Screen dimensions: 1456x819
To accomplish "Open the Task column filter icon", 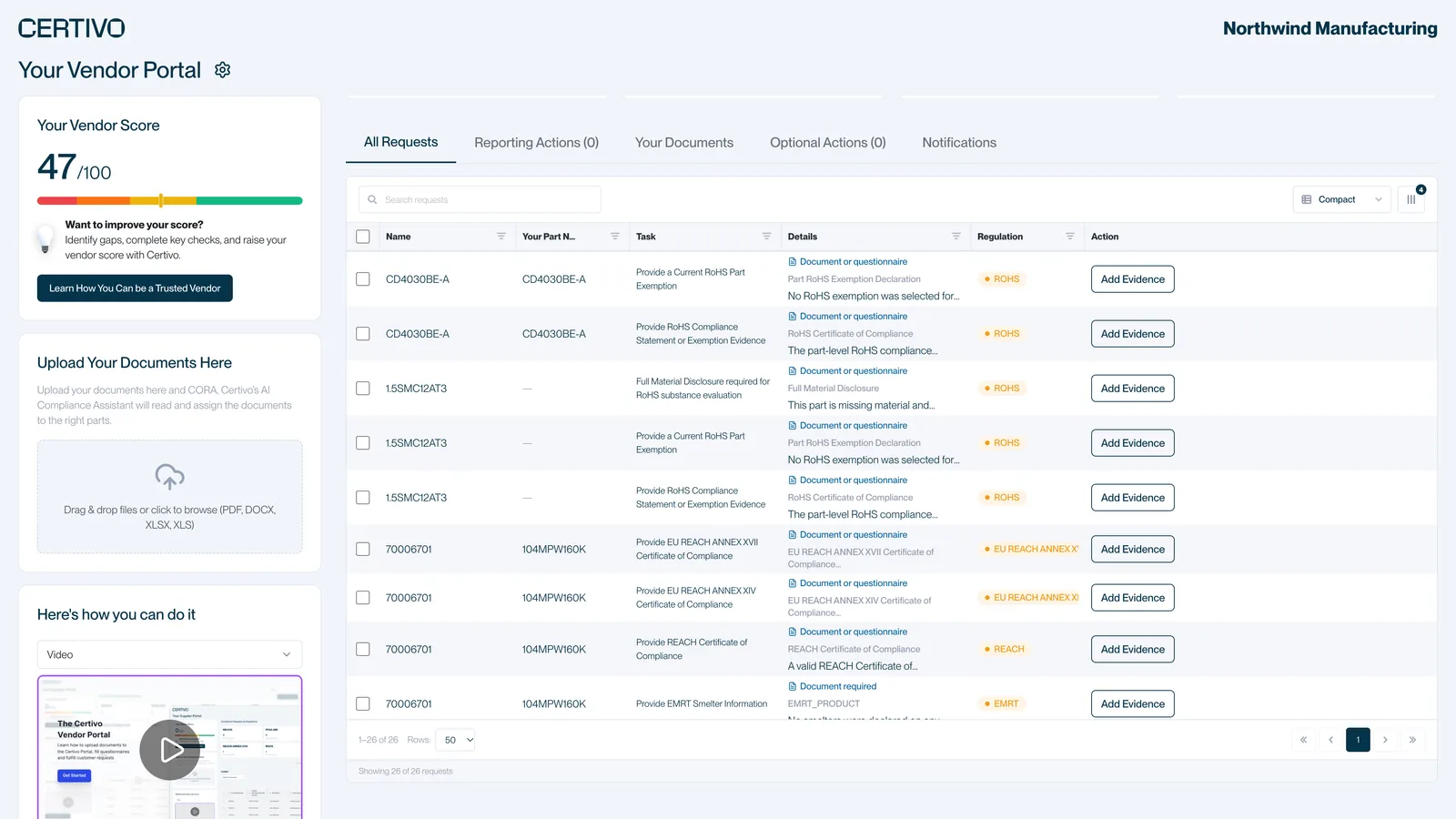I will tap(767, 237).
